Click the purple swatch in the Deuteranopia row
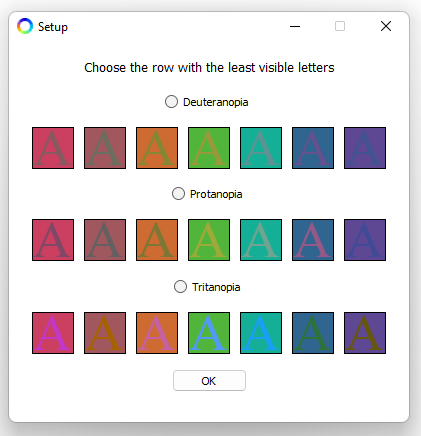421x436 pixels. pos(365,148)
